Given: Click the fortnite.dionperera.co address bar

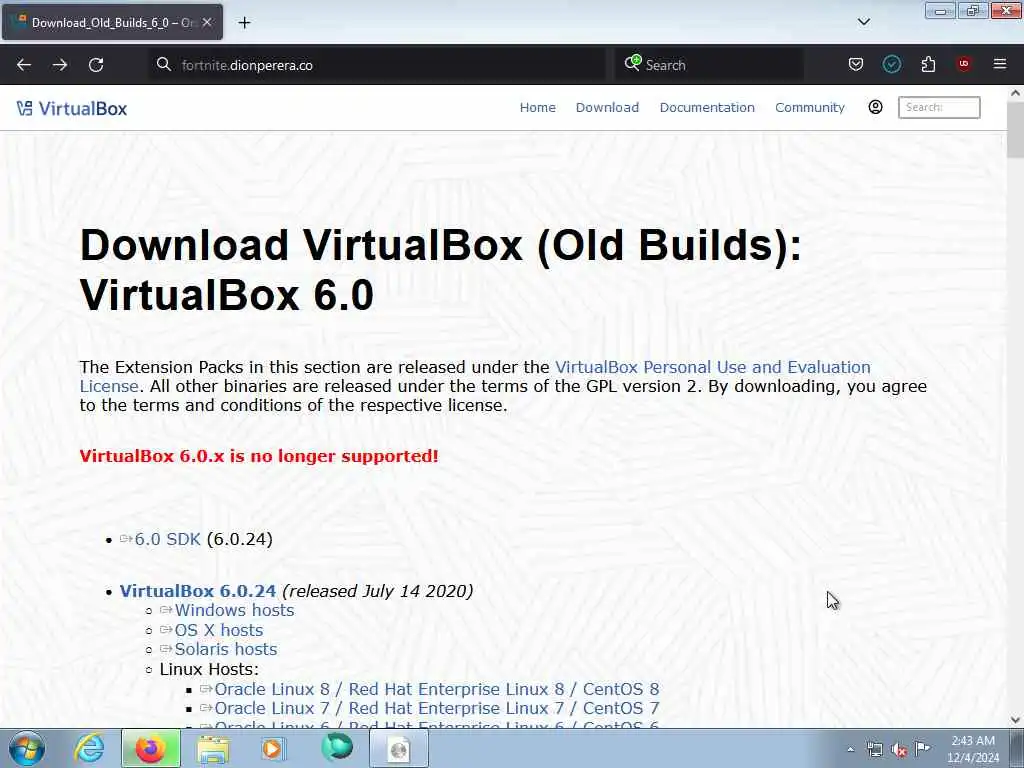Looking at the screenshot, I should 376,65.
